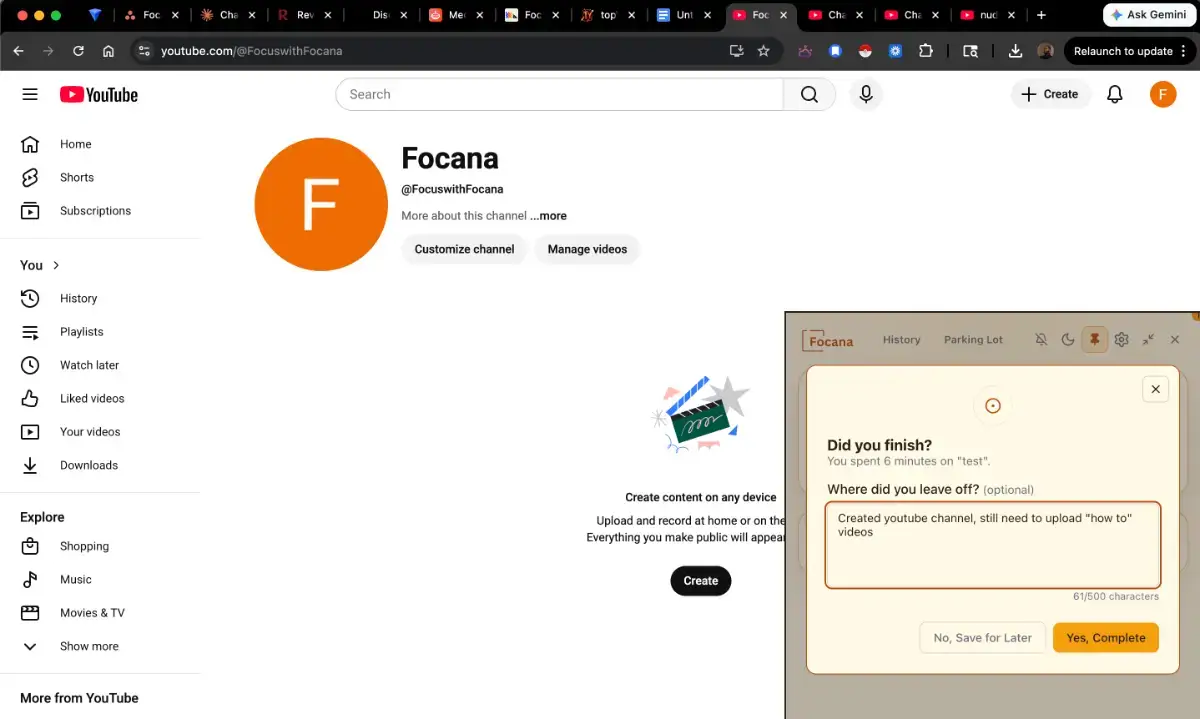Screen dimensions: 1200x719
Task: Toggle Focana notifications mute bell
Action: point(1041,339)
